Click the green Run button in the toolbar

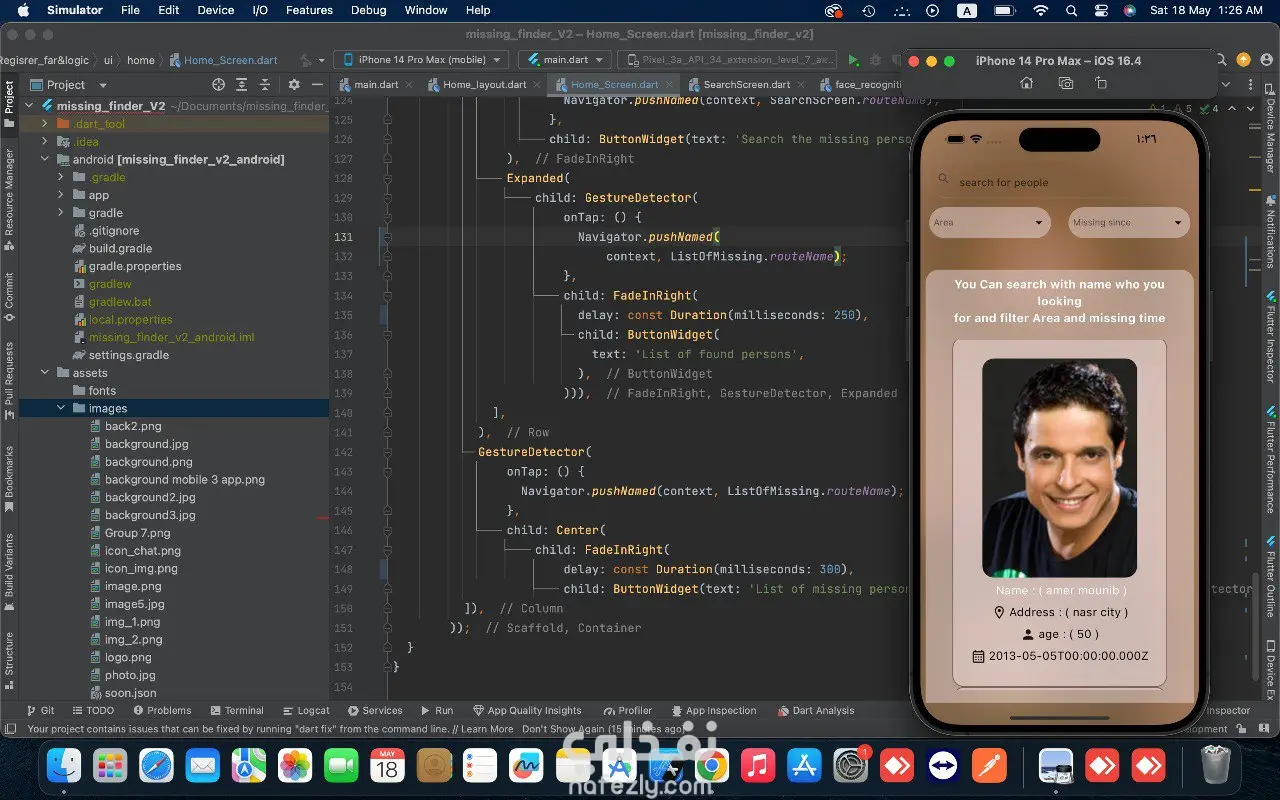(x=853, y=60)
